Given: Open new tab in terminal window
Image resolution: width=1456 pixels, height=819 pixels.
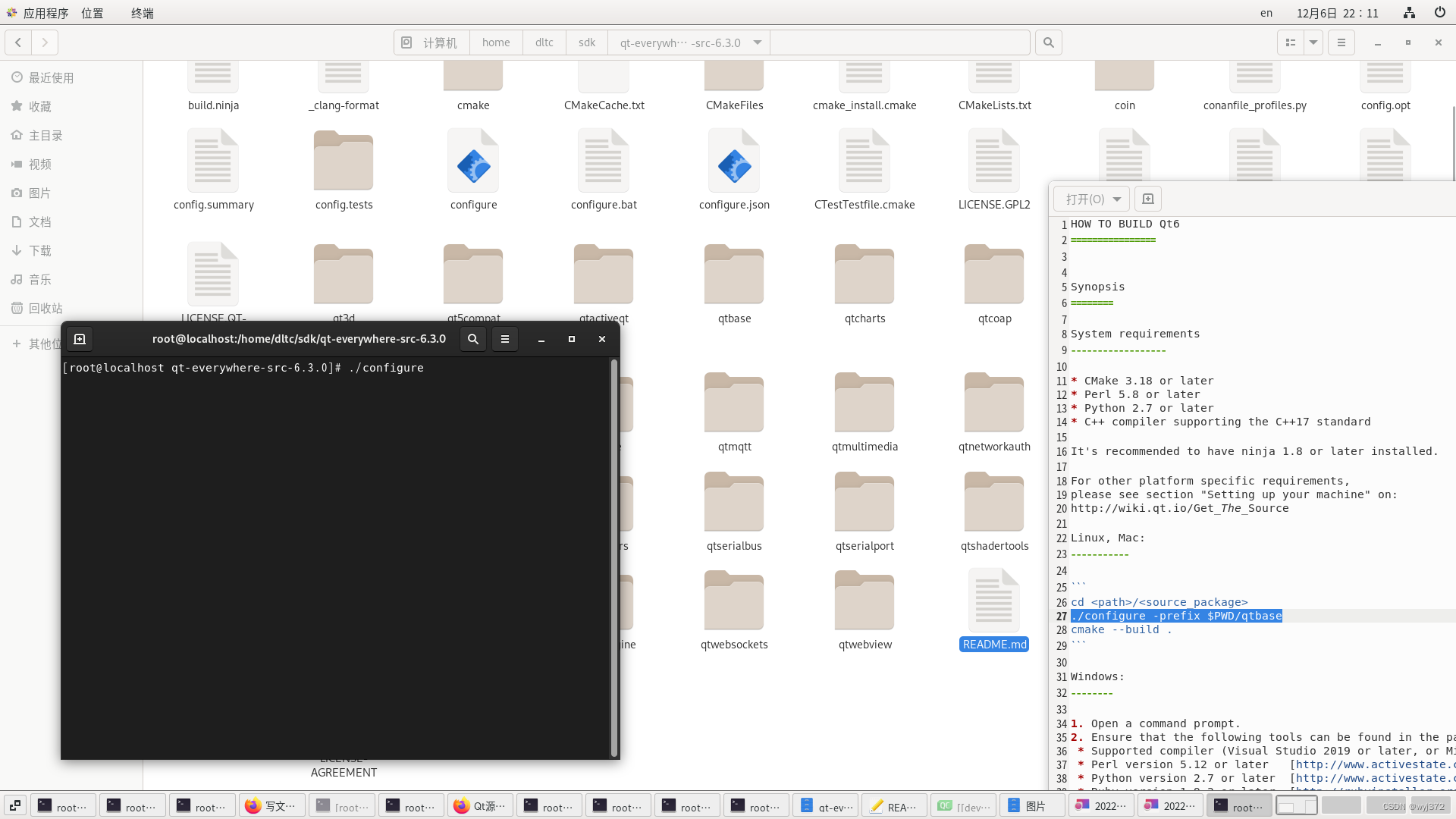Looking at the screenshot, I should pyautogui.click(x=80, y=339).
